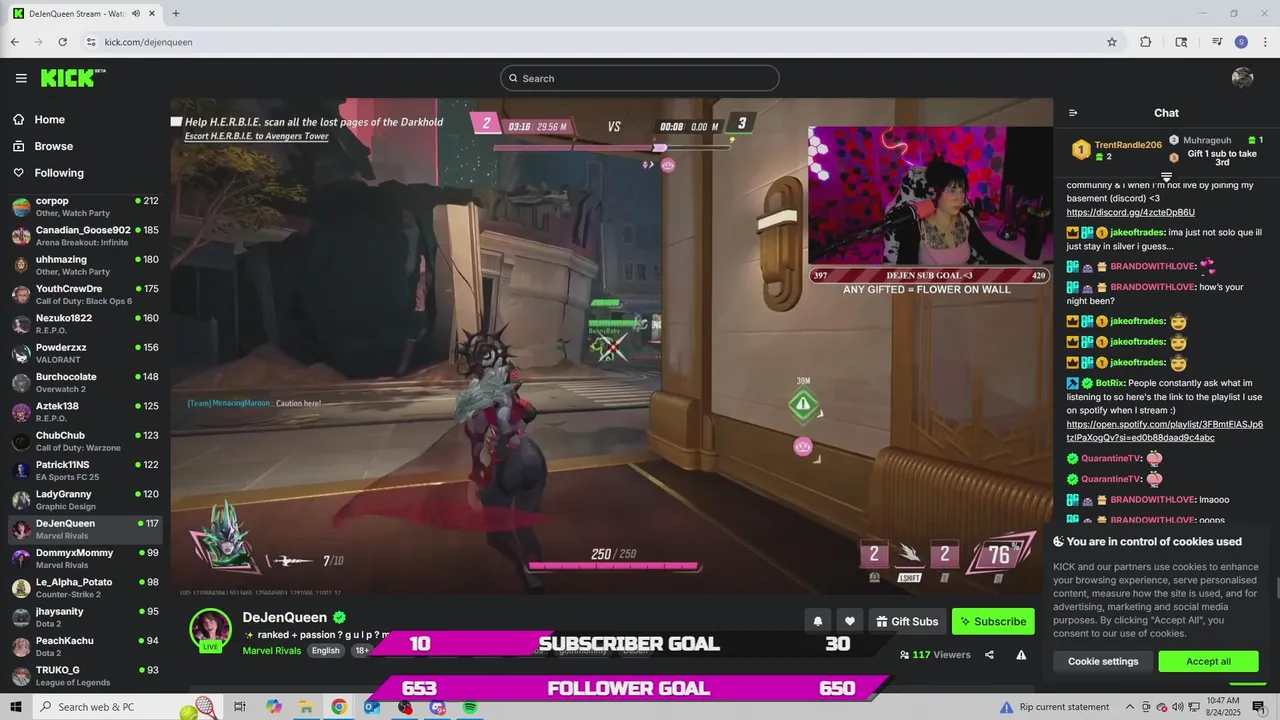Click BotRix username in chat
Screen dimensions: 1280x720
click(x=1109, y=383)
